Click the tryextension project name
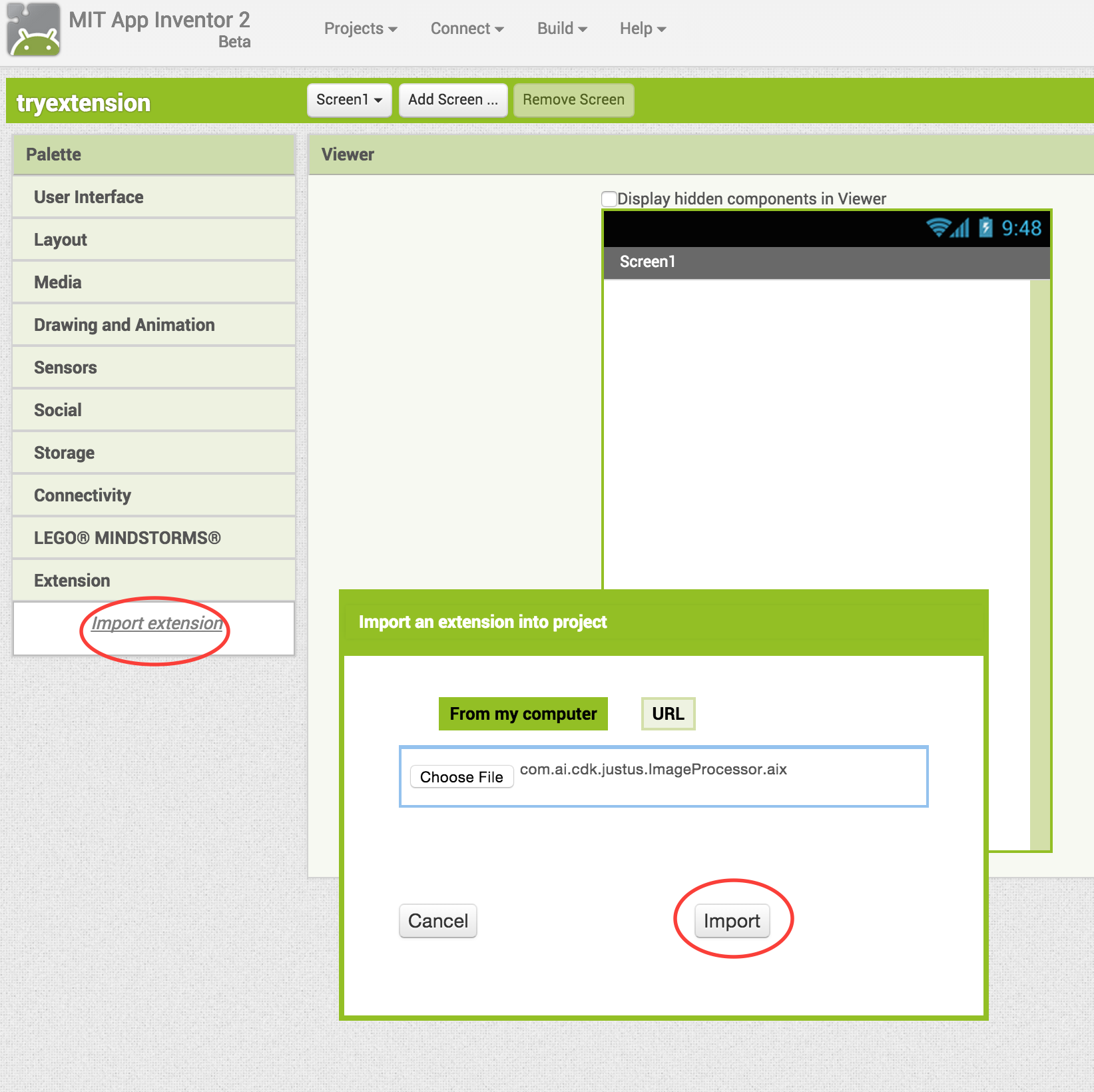1094x1092 pixels. (x=83, y=103)
